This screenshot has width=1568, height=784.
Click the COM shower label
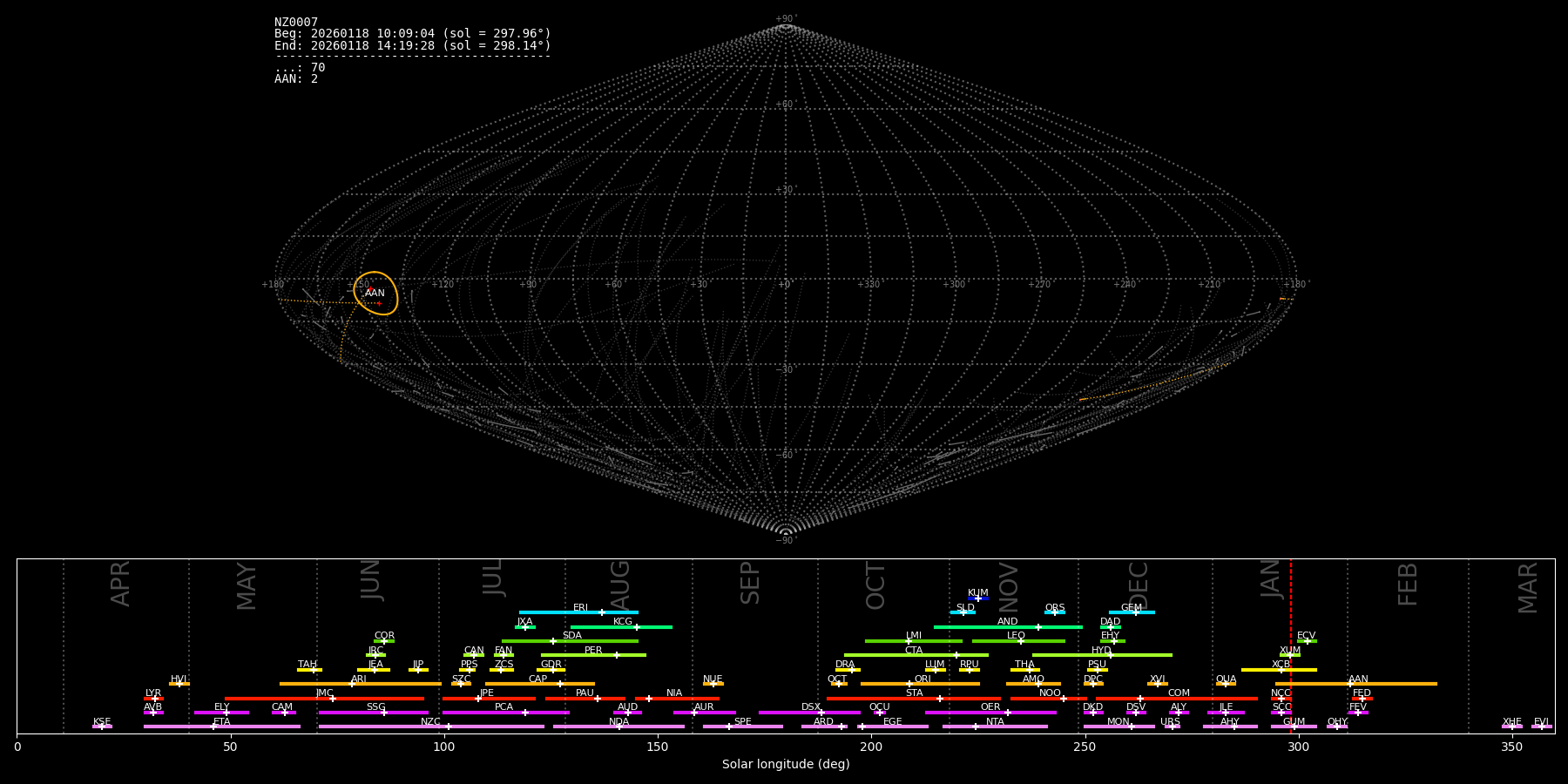pos(1179,693)
